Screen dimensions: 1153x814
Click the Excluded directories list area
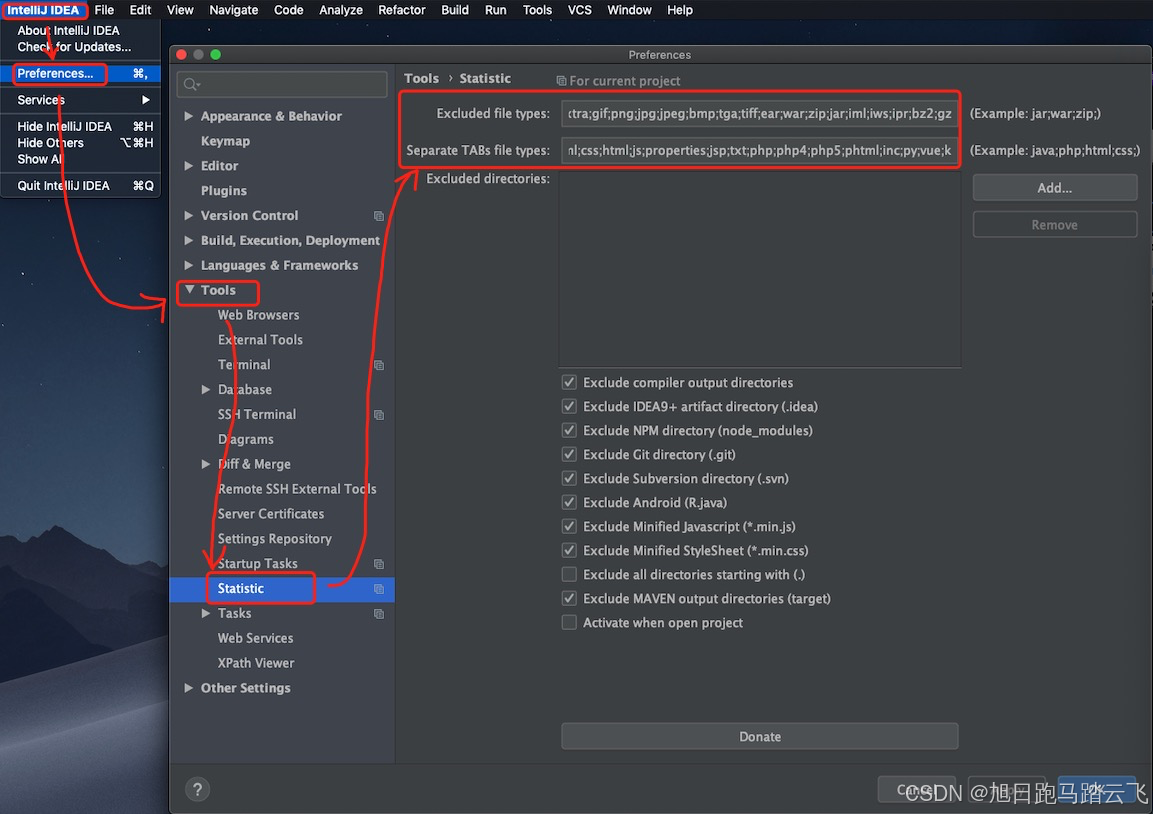pos(760,269)
